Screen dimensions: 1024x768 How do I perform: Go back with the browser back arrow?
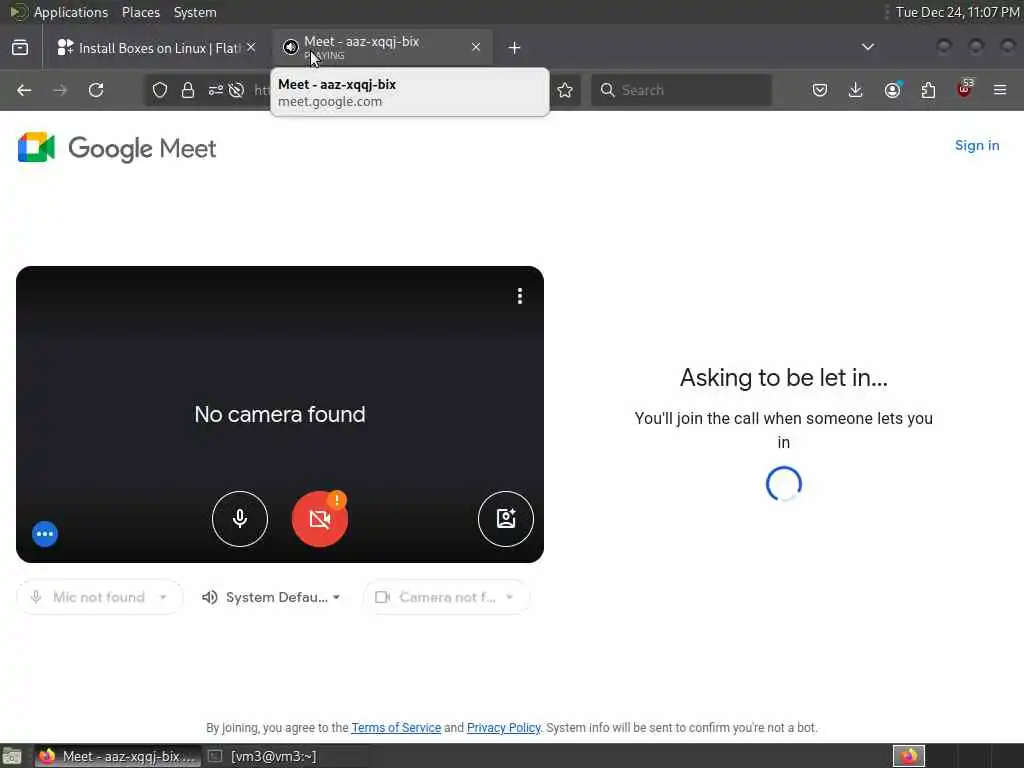[24, 90]
